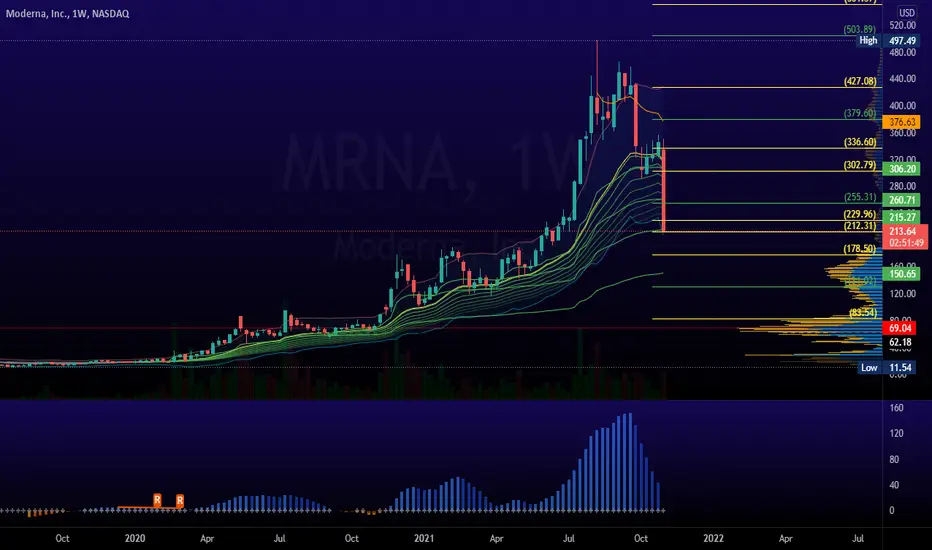Click the red 213.64 current price label
Screen dimensions: 932x550
[903, 231]
